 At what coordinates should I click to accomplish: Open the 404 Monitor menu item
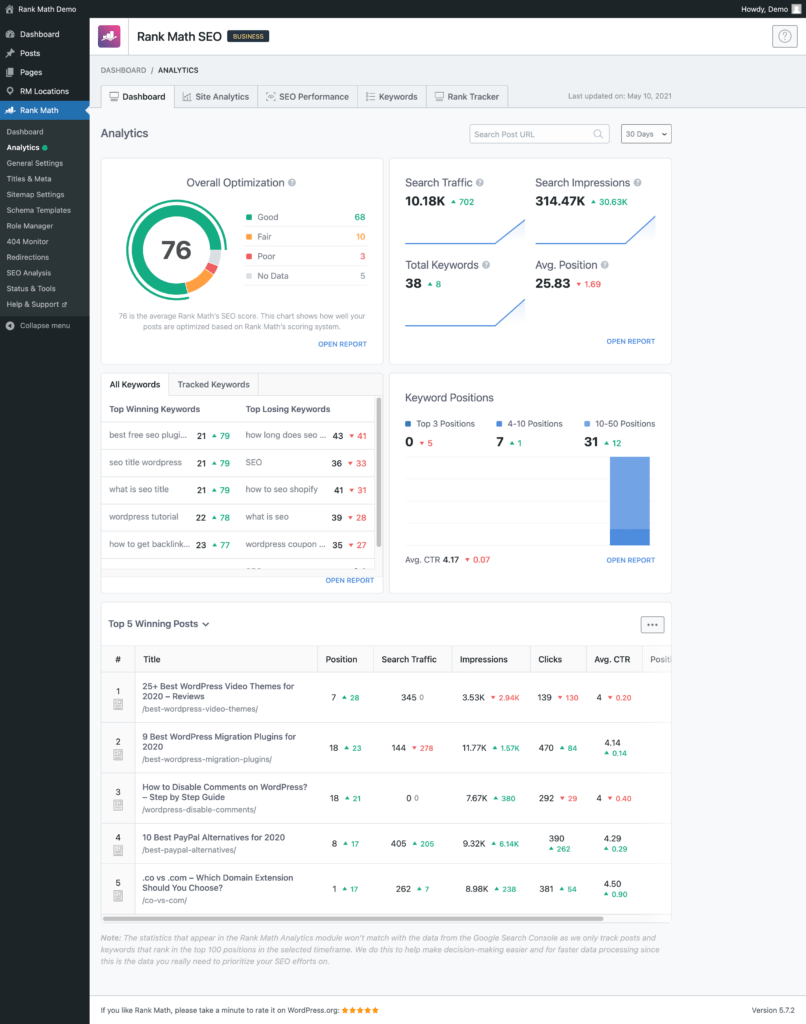tap(27, 242)
